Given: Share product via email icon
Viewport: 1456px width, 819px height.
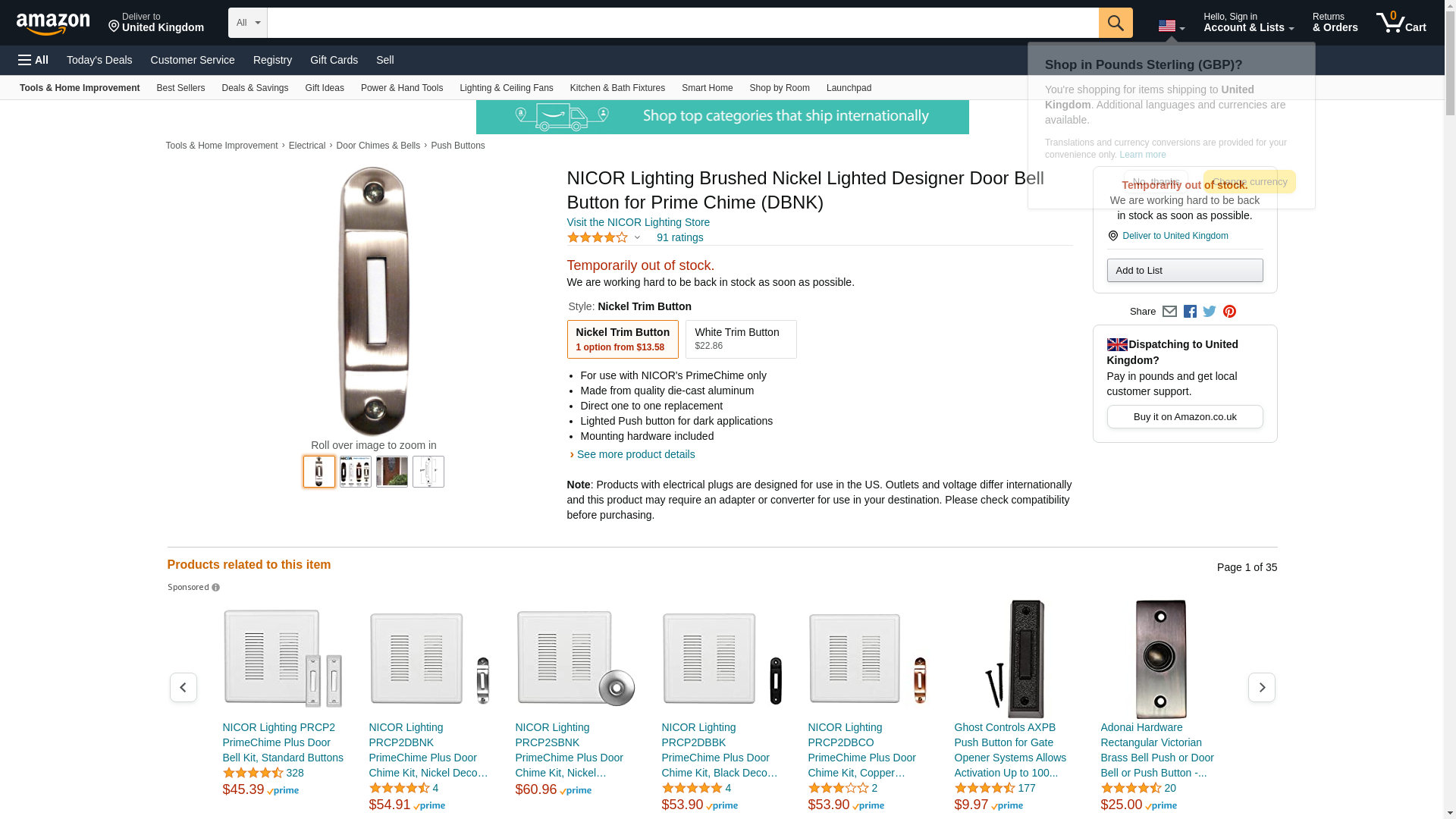Looking at the screenshot, I should (1169, 312).
